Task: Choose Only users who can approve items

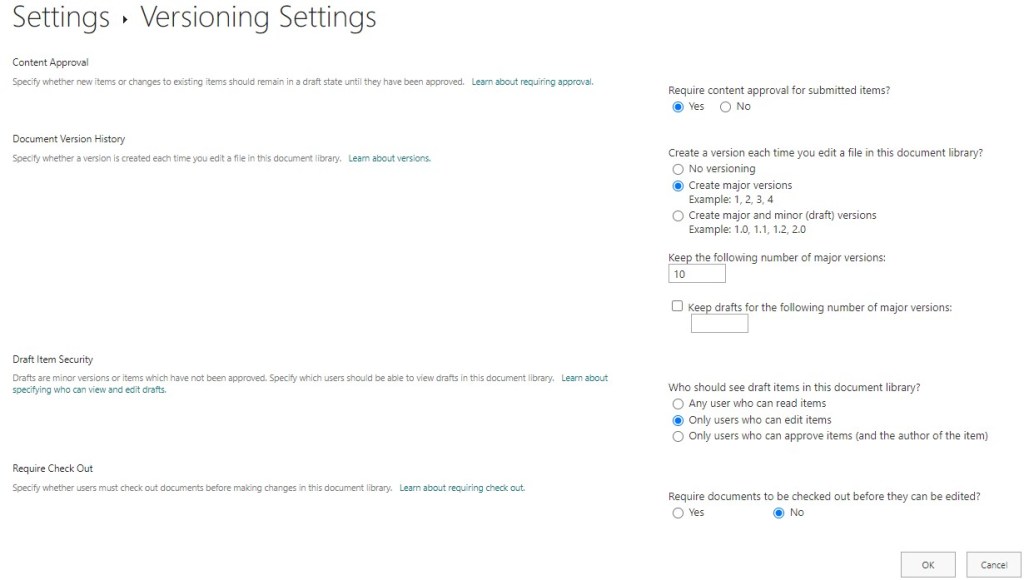Action: [678, 436]
